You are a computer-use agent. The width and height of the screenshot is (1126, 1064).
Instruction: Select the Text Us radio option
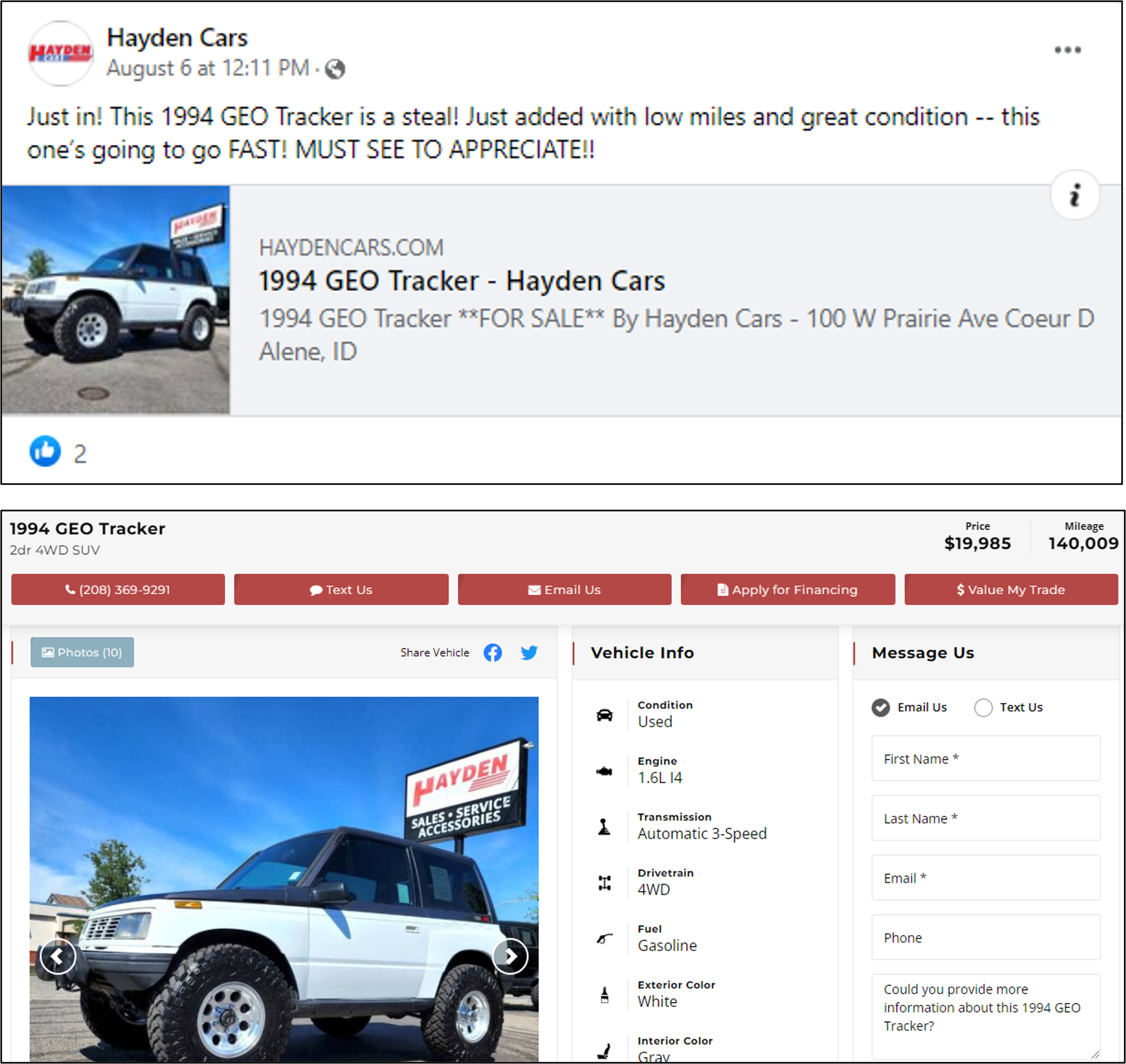click(982, 707)
